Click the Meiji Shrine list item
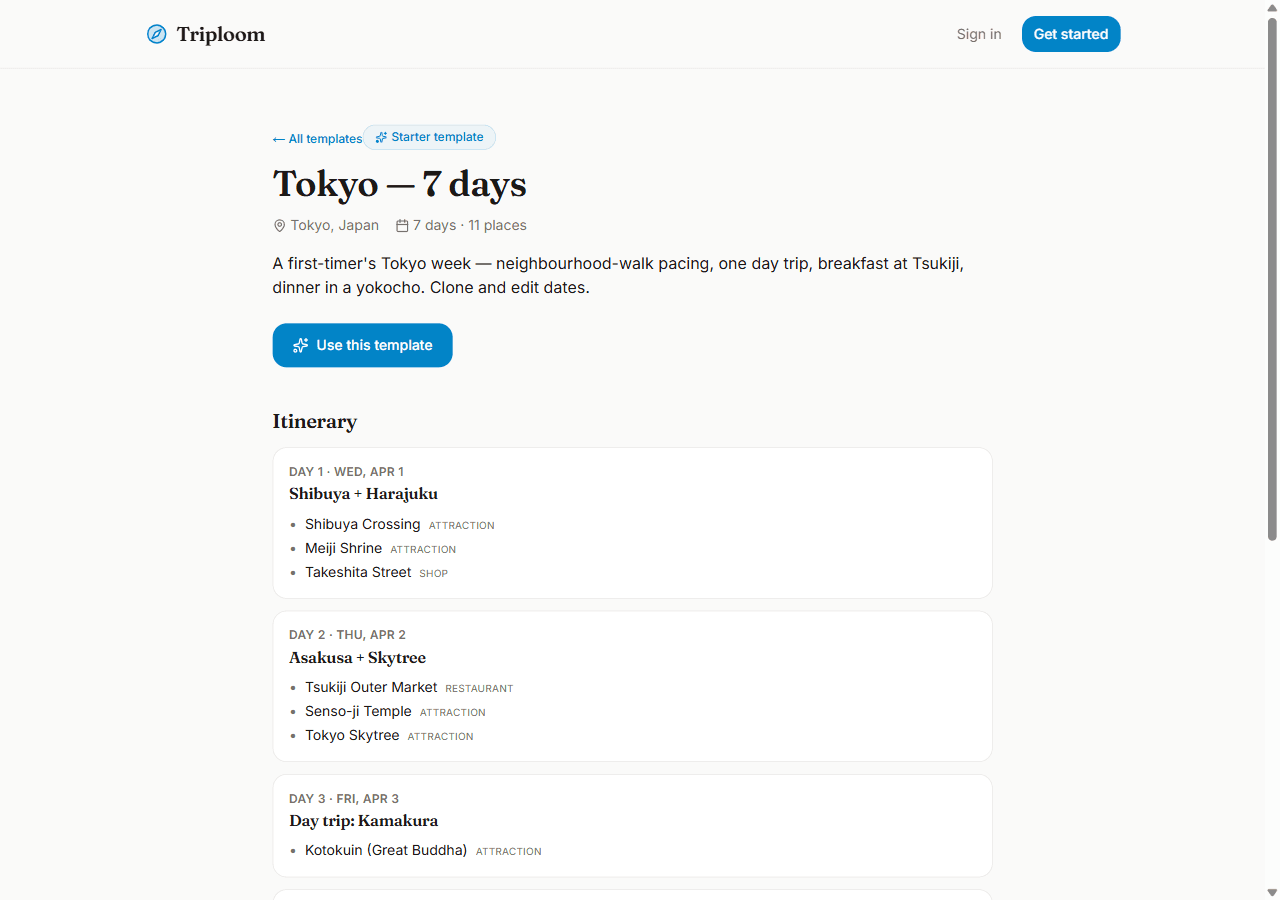Screen dimensions: 1280x900 click(x=344, y=549)
